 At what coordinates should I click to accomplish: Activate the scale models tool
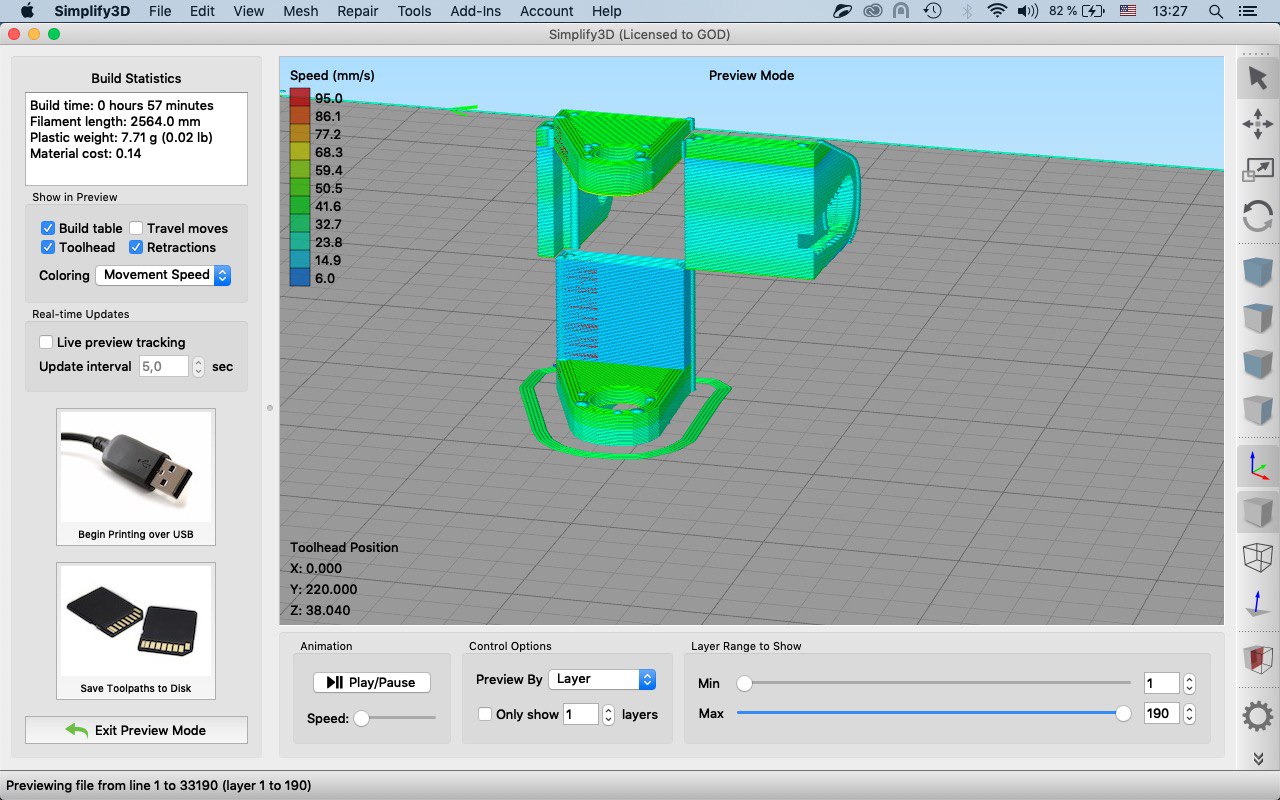[1257, 170]
